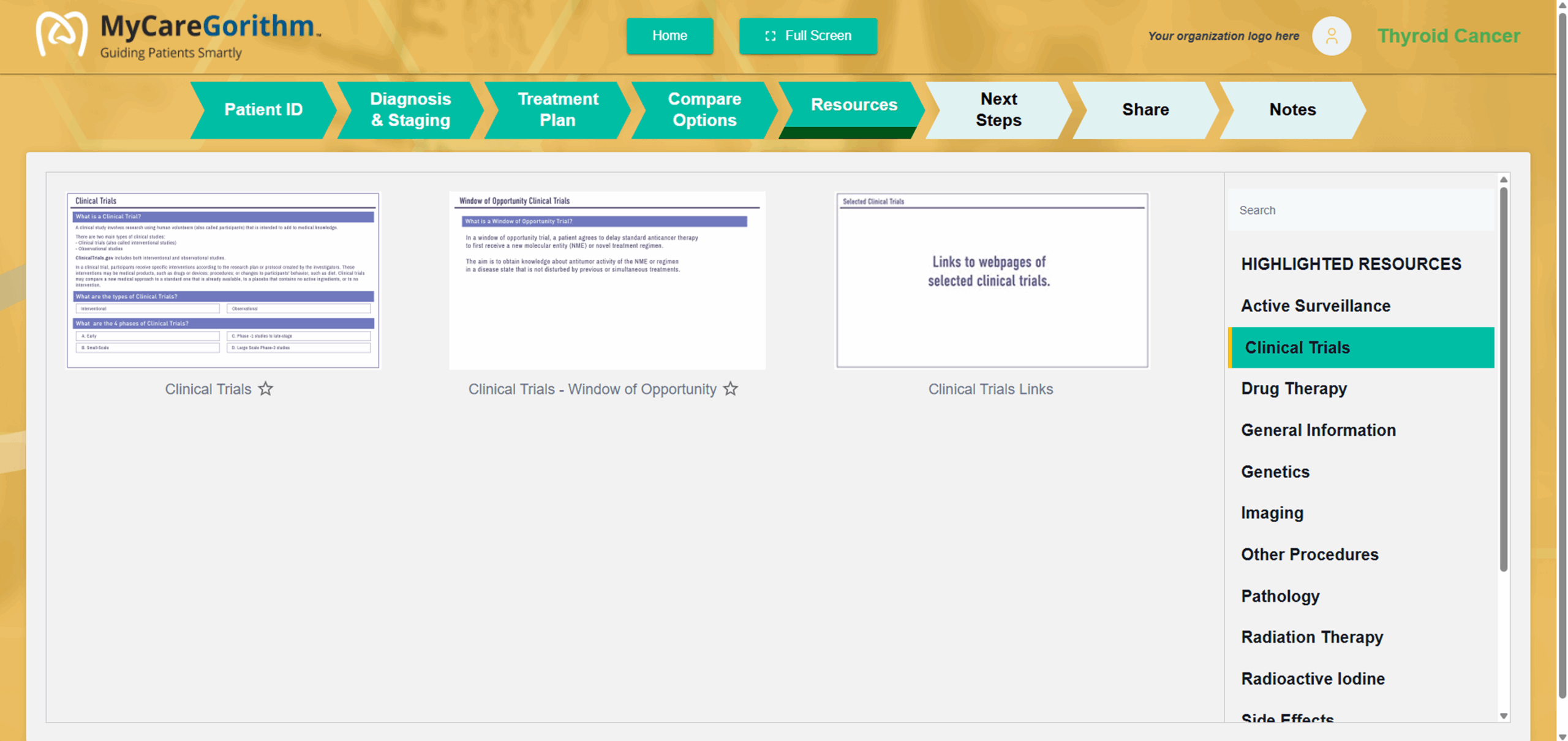Open the Patient ID step
The image size is (1568, 741).
click(x=263, y=110)
